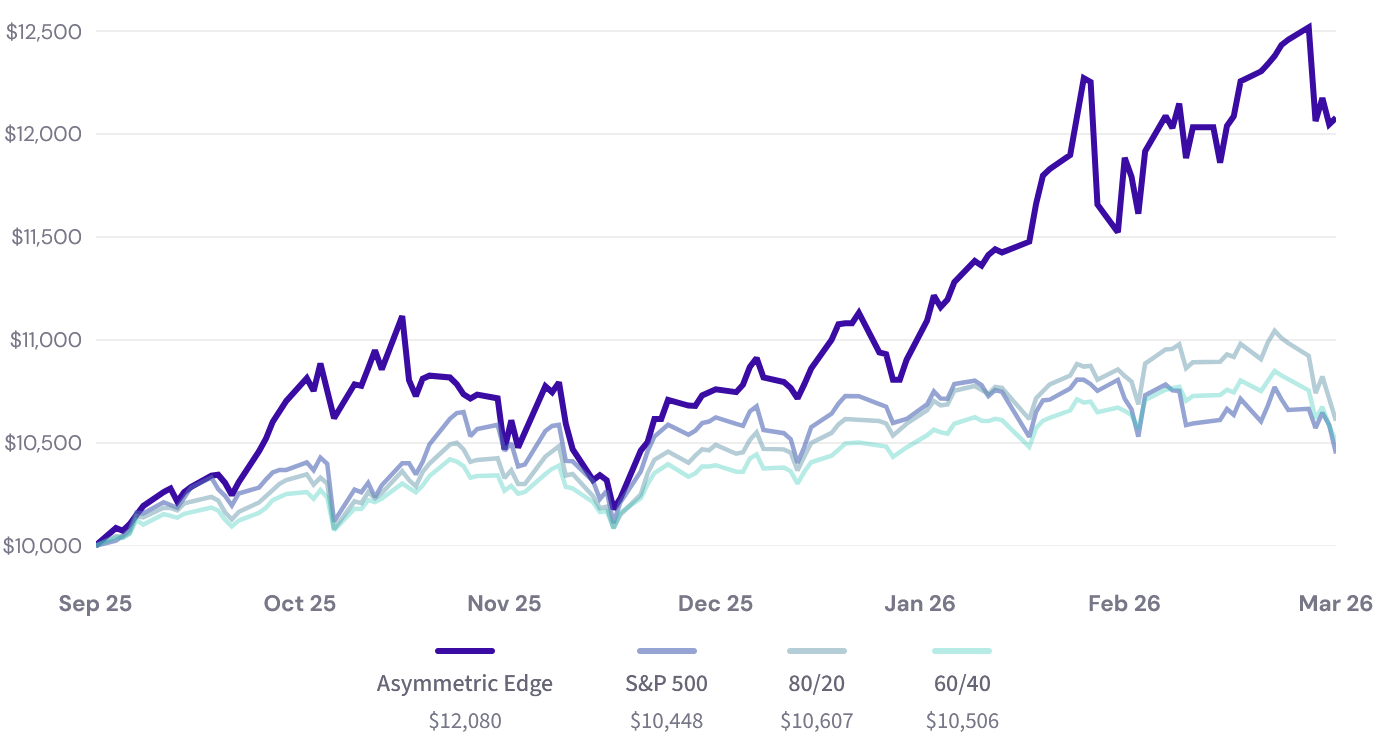Select the $10,607 value under 80/20
This screenshot has height=736, width=1377.
coord(816,720)
